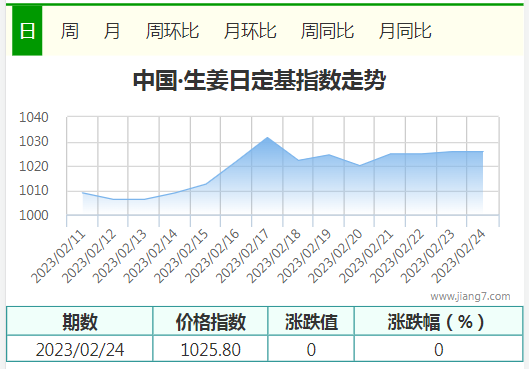Click y-axis label 1040
529x369 pixels.
point(34,117)
